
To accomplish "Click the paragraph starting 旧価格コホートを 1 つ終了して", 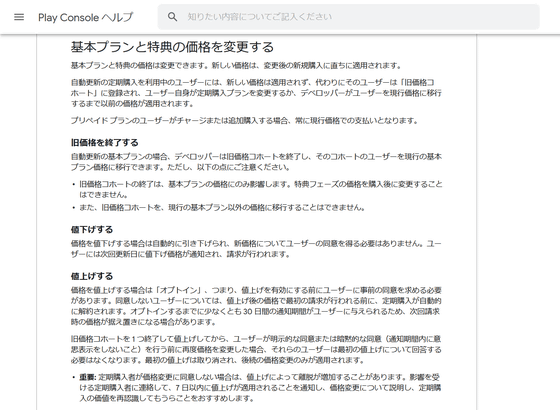I will 256,349.
